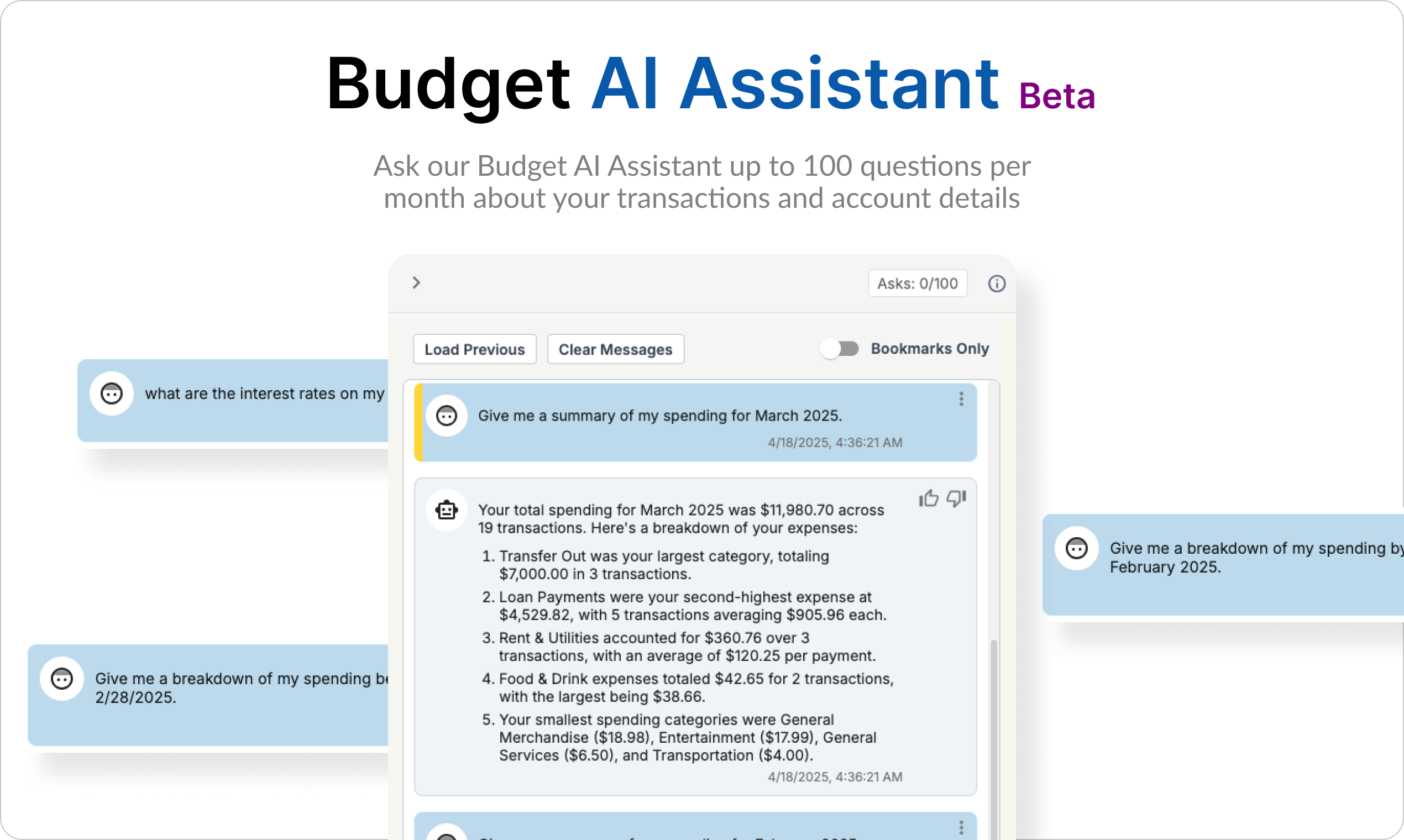Click the avatar on the 2/28/2025 breakdown card
The image size is (1404, 840).
coord(62,678)
